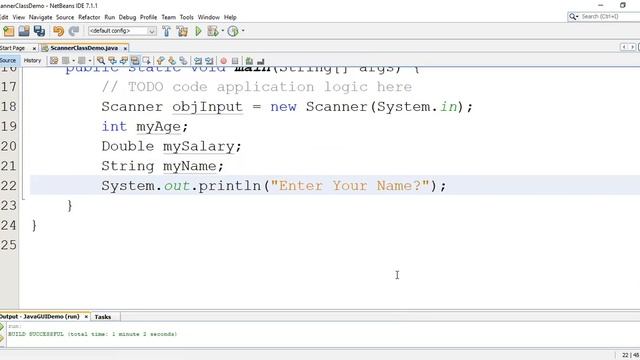This screenshot has height=360, width=640.
Task: Click the Clean and Build icon
Action: (182, 31)
